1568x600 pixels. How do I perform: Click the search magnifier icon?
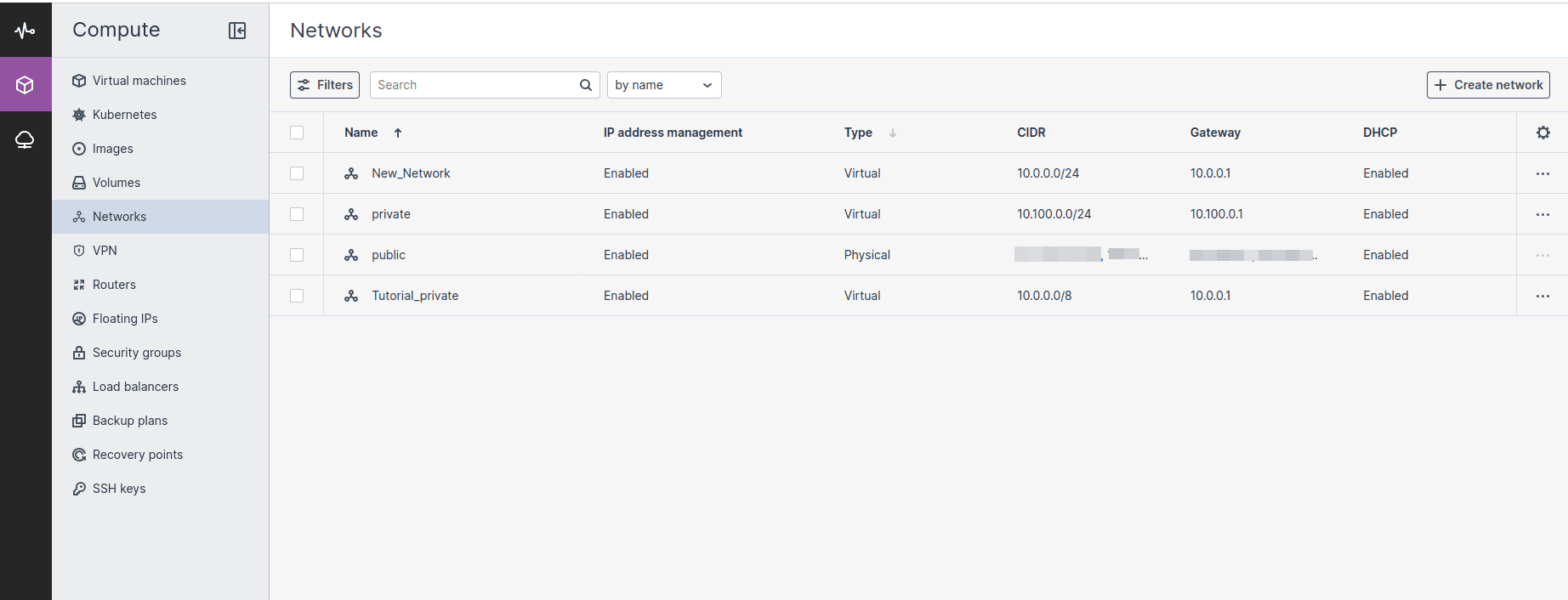(586, 85)
